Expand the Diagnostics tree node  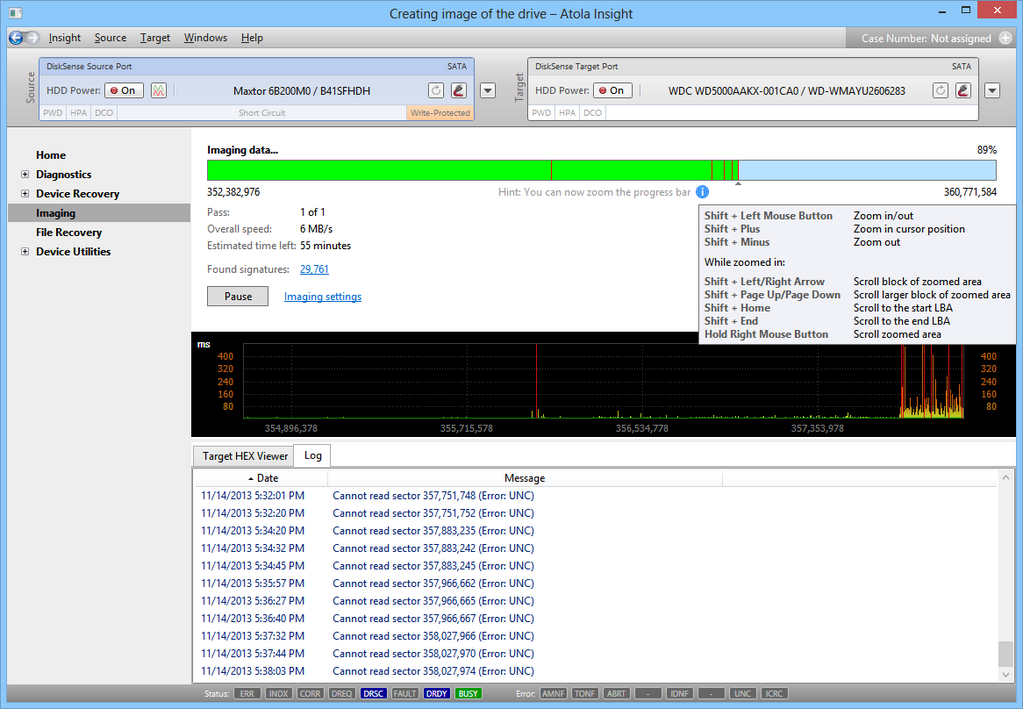coord(25,174)
